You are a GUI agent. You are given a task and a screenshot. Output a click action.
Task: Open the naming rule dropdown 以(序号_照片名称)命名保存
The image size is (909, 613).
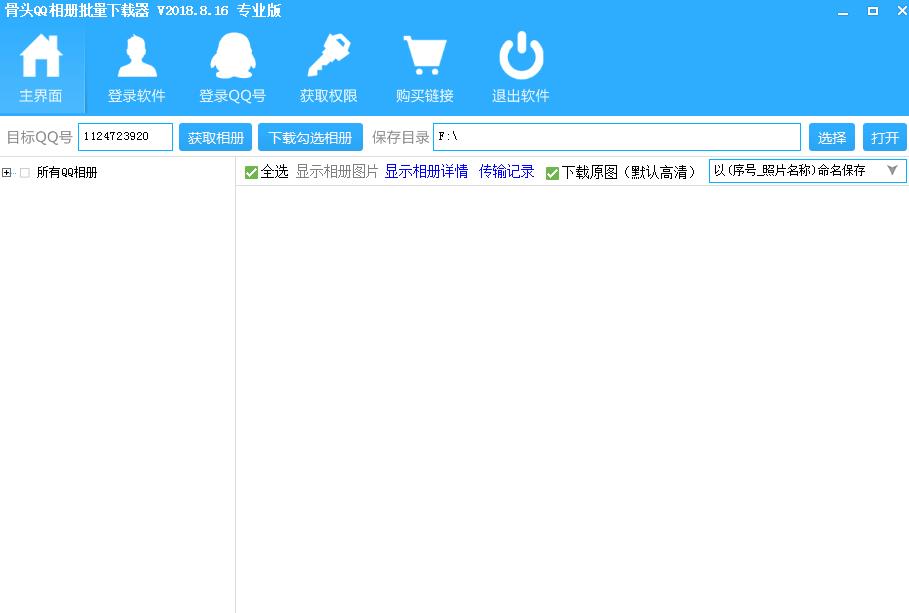tap(808, 171)
